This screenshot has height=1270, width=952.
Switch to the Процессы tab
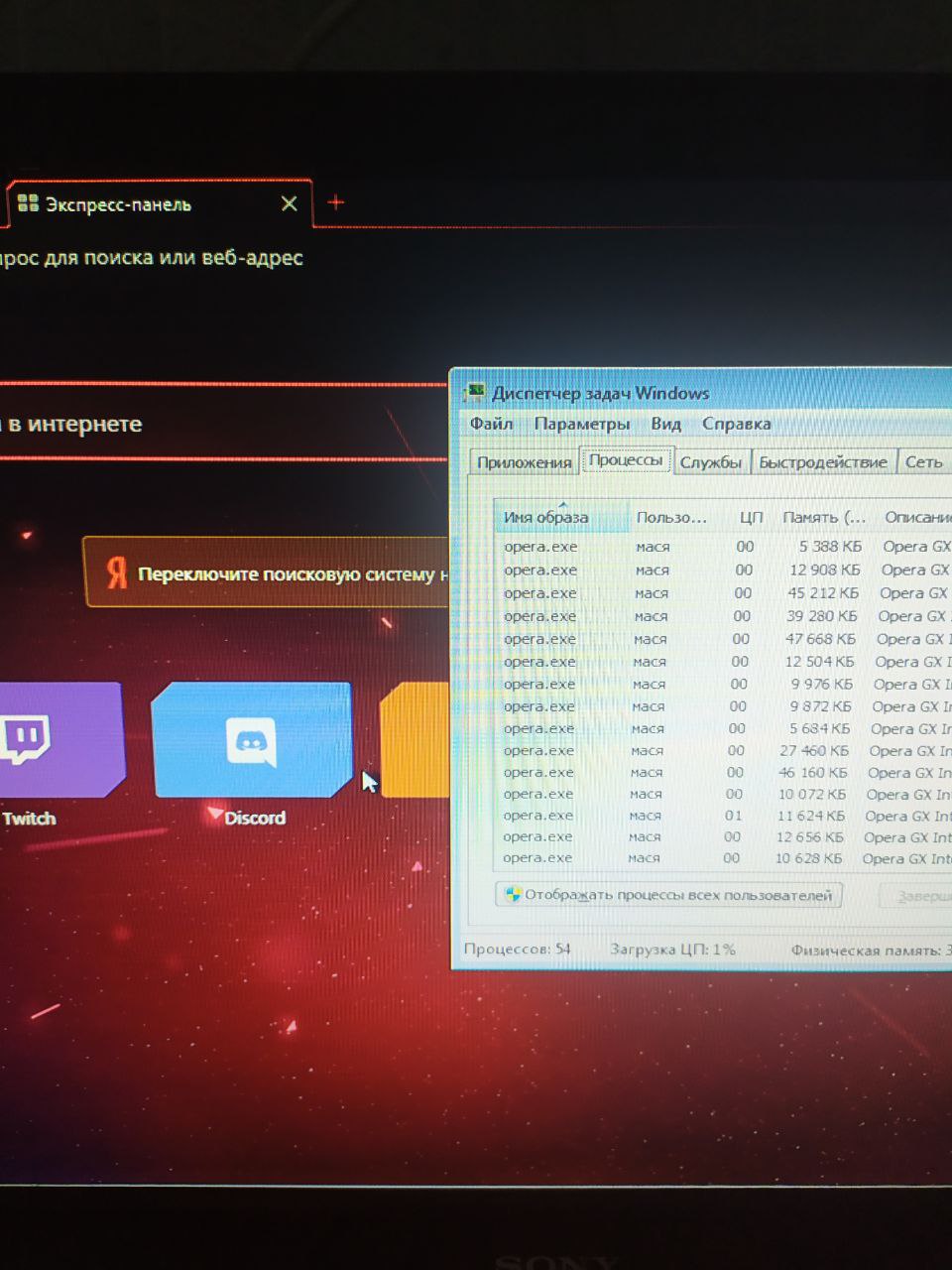(x=626, y=460)
